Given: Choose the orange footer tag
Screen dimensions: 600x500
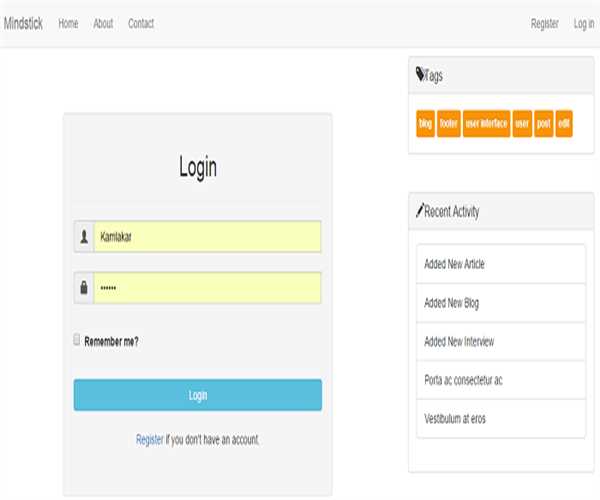Looking at the screenshot, I should click(x=448, y=124).
